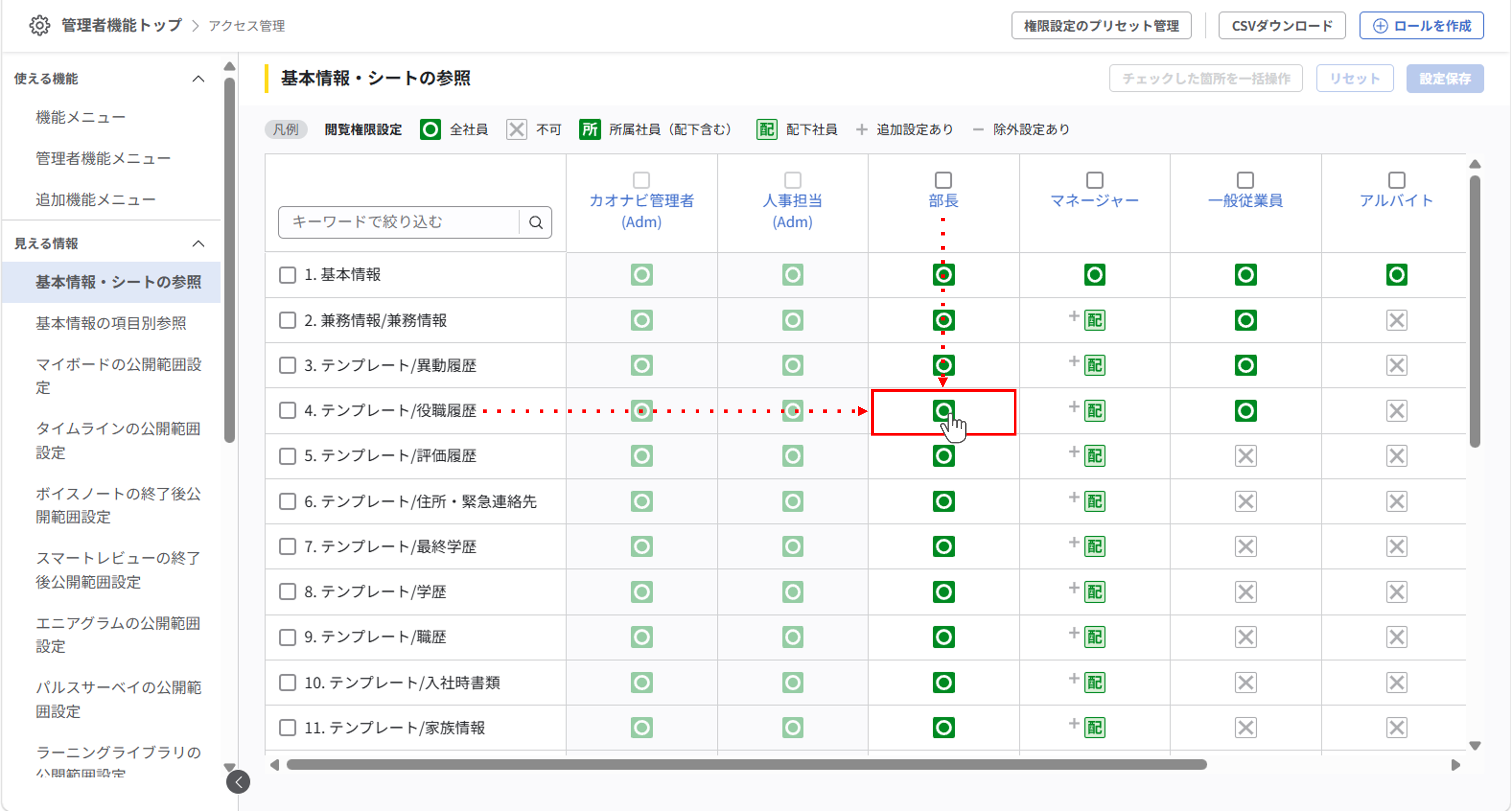The image size is (1512, 811).
Task: Click the 一般従業員 X icon for 10. テンプレート/入社時書類
Action: [1246, 683]
